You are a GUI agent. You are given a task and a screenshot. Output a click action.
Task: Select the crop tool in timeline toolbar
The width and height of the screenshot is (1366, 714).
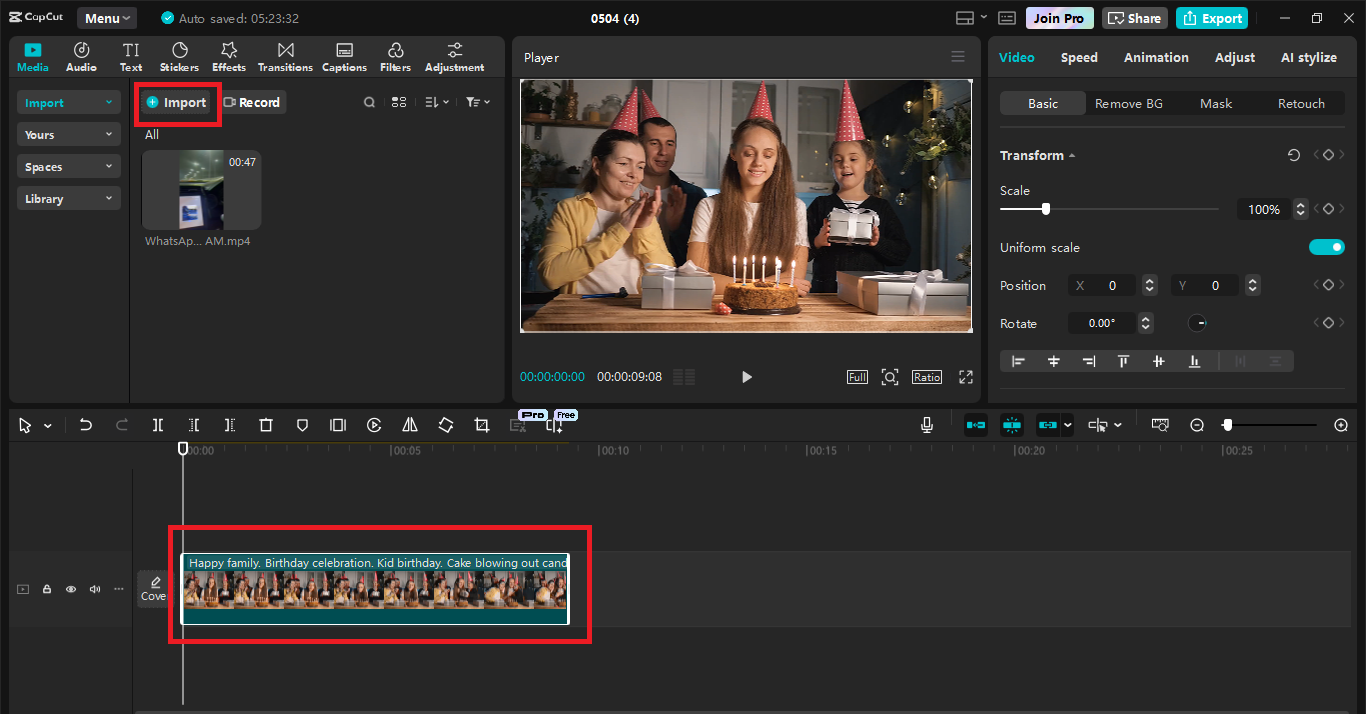click(482, 425)
